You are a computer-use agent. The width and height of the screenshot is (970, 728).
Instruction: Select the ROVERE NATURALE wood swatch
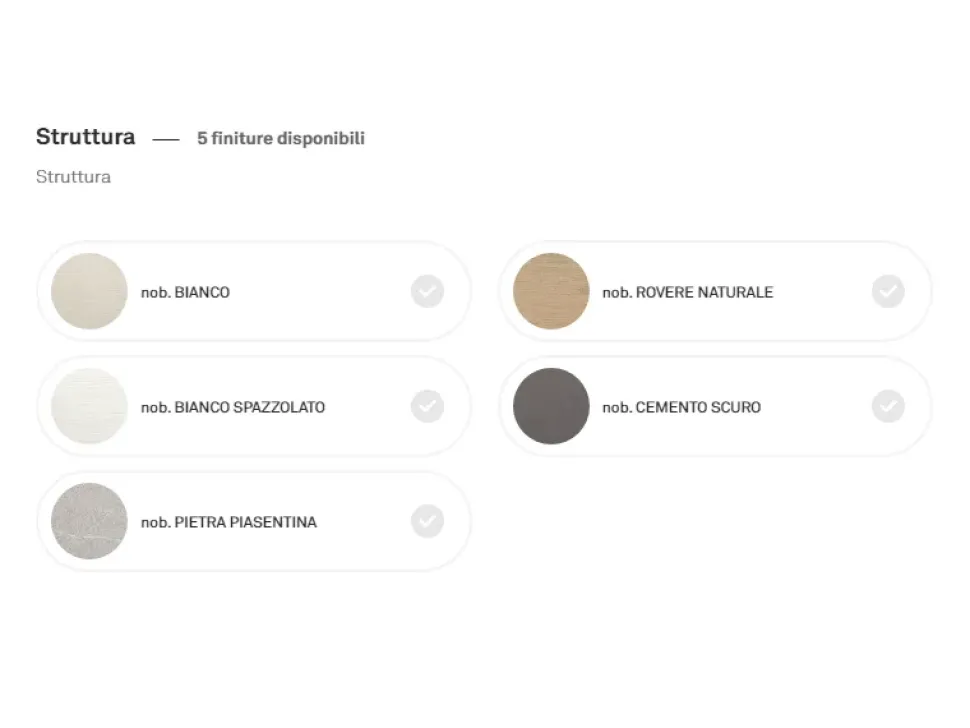[551, 292]
